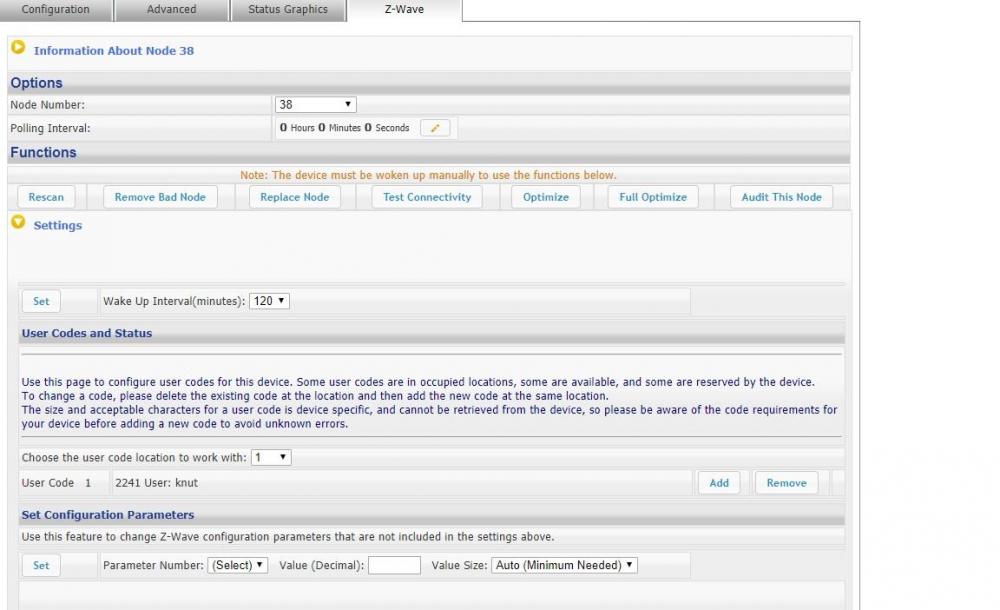Click the Audit This Node button
1000x610 pixels.
tap(781, 197)
